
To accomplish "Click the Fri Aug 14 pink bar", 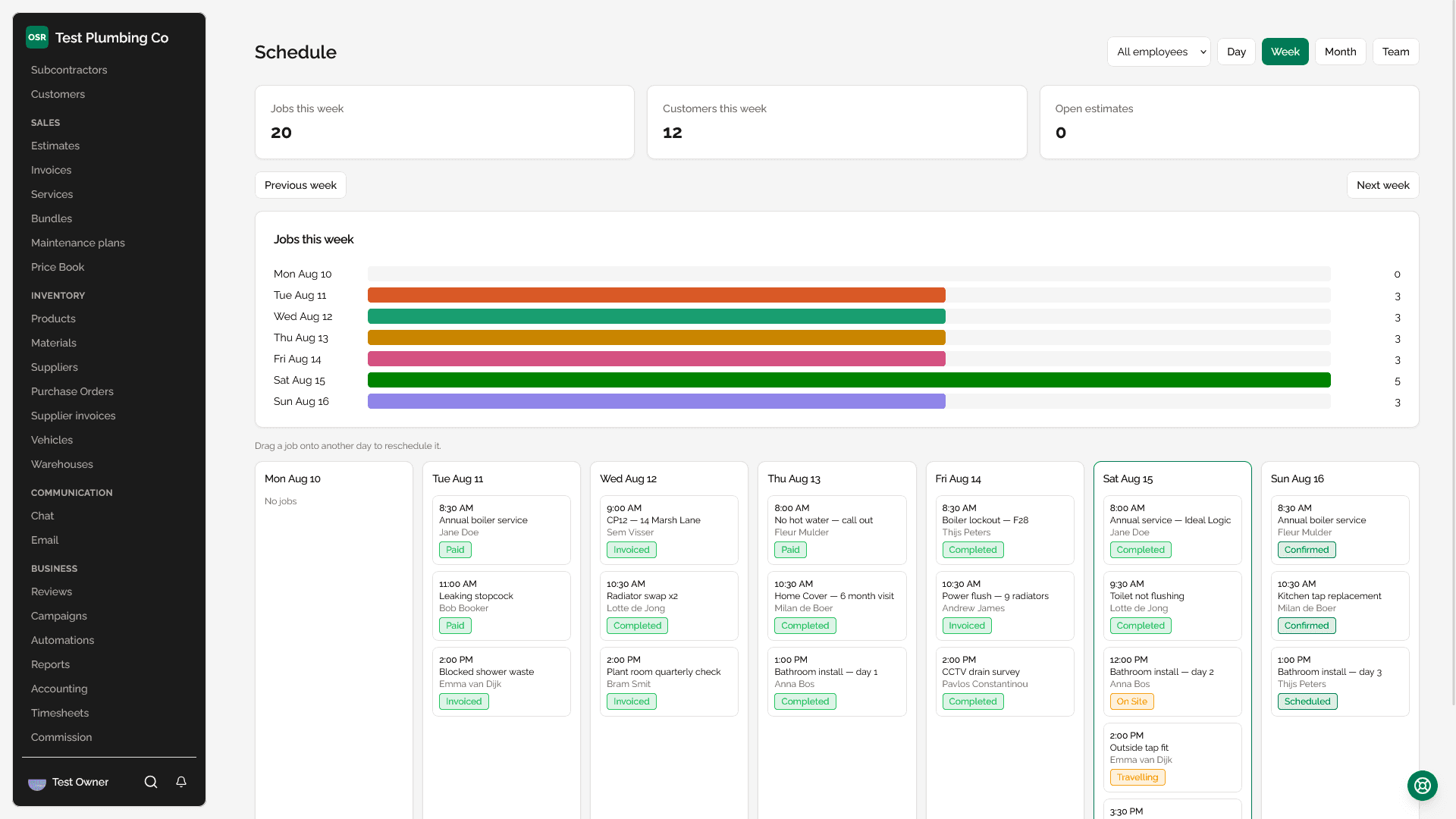I will [657, 359].
